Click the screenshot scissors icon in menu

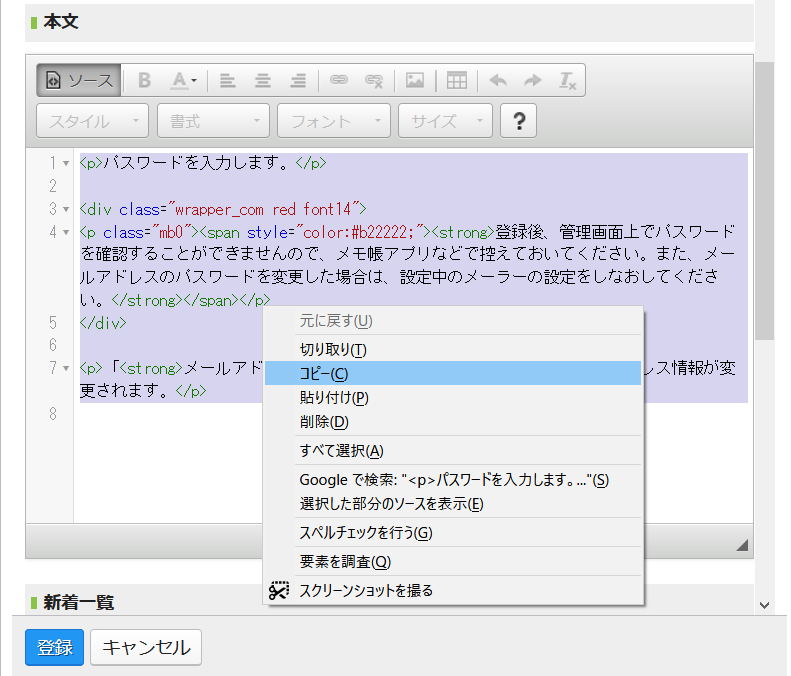[279, 590]
